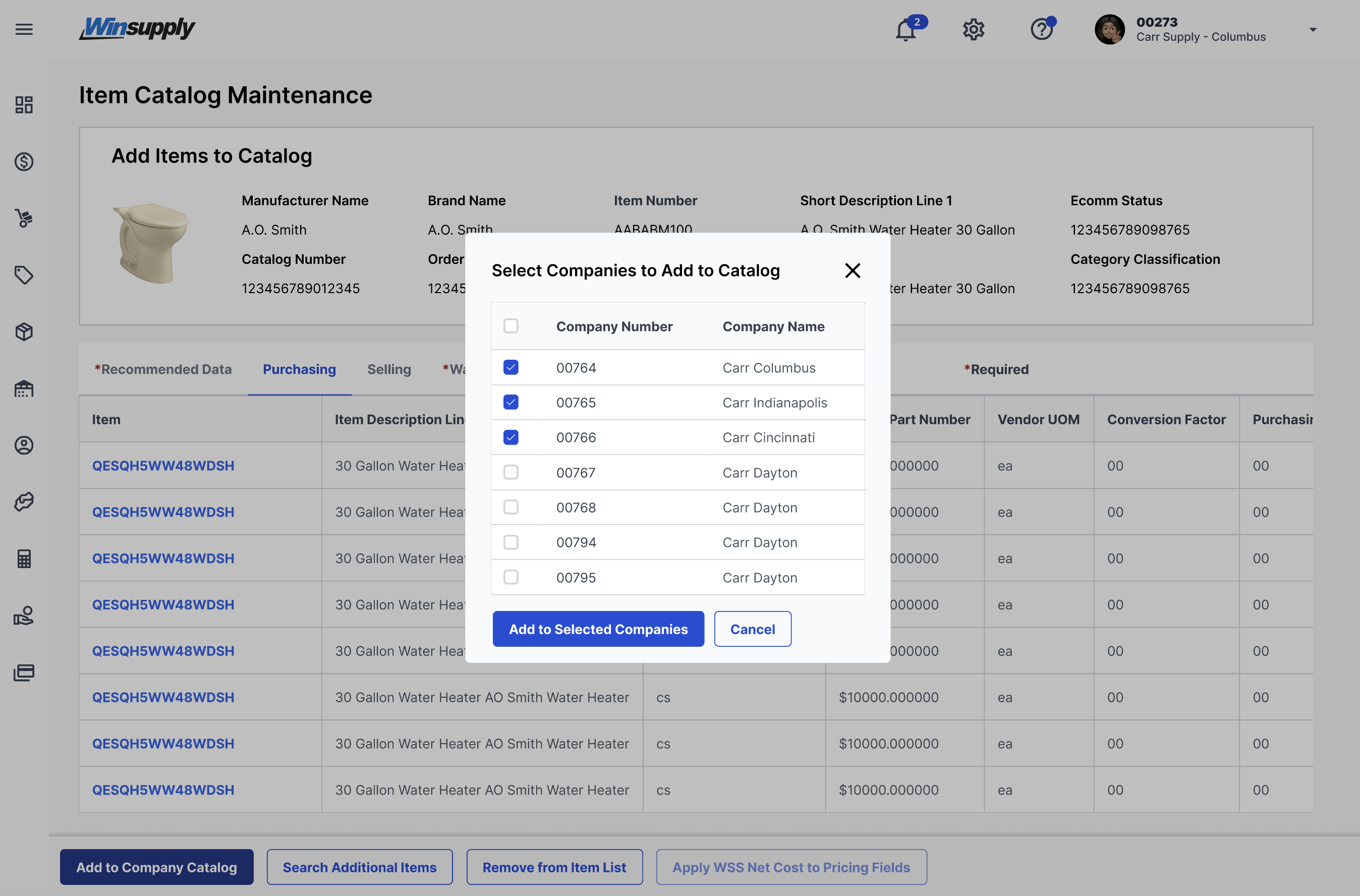Check the 00767 Carr Dayton checkbox
Screen dimensions: 1360x896
[511, 473]
